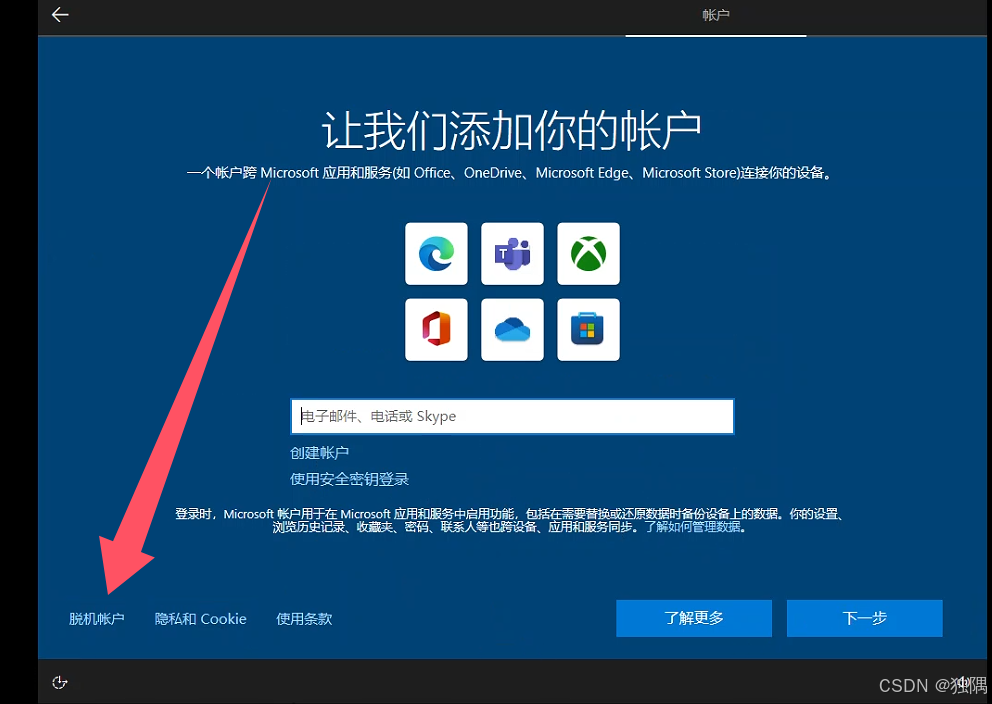Screen dimensions: 992x704
Task: Click the Microsoft Teams icon tile
Action: (x=512, y=254)
